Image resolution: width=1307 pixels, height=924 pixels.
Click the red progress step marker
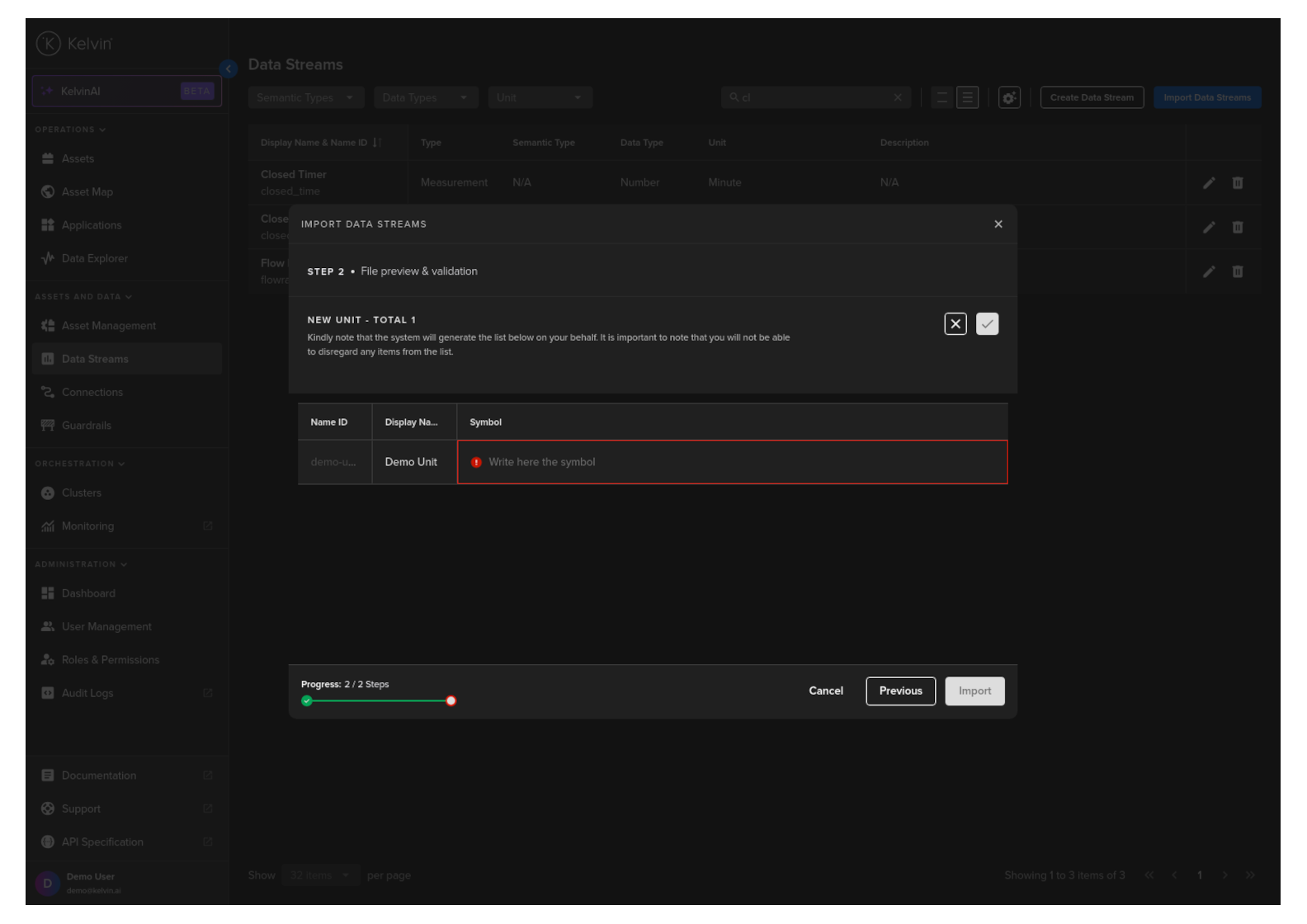pos(451,701)
